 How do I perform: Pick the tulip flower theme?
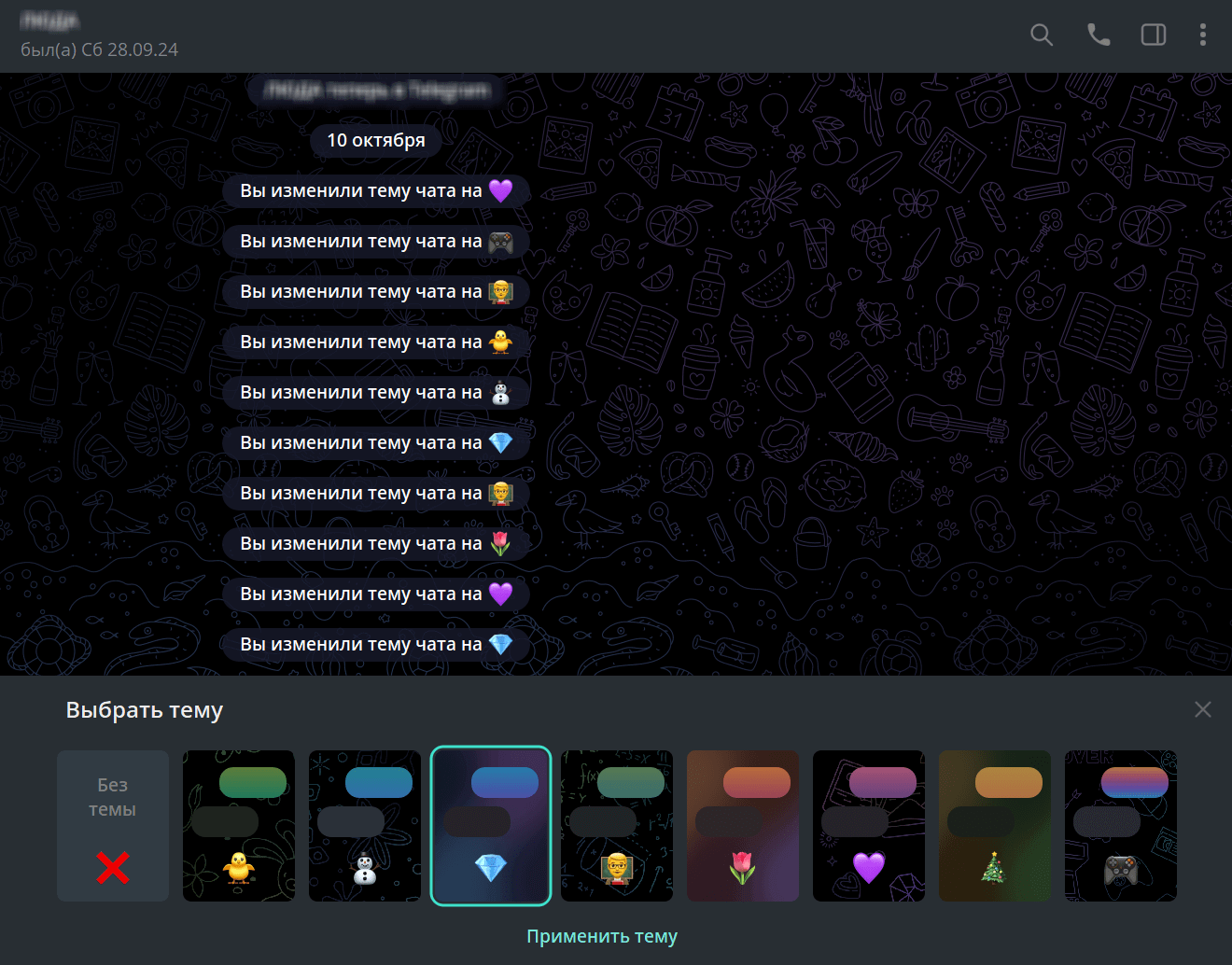click(x=743, y=826)
